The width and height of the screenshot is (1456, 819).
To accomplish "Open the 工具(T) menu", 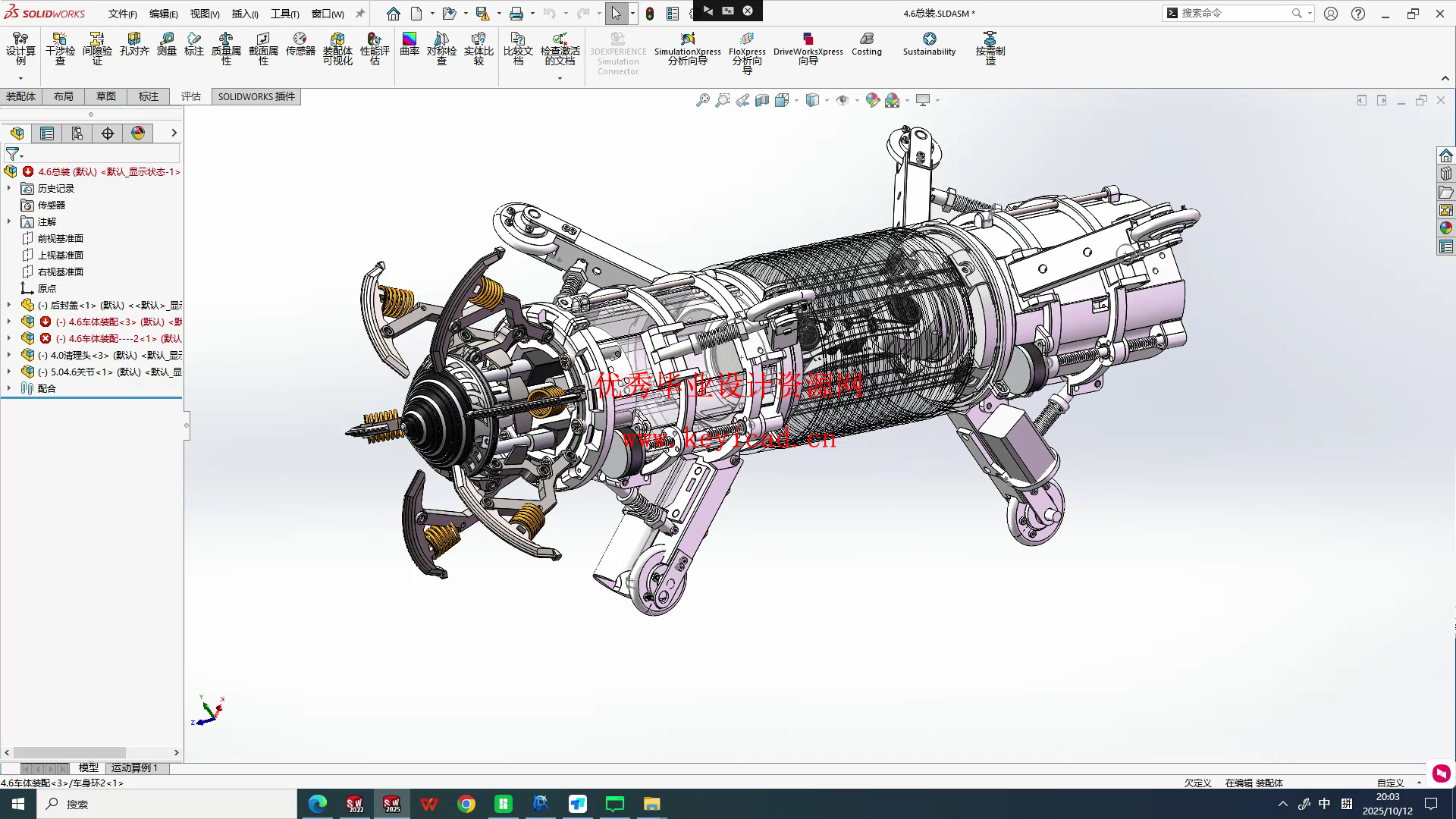I will [284, 14].
